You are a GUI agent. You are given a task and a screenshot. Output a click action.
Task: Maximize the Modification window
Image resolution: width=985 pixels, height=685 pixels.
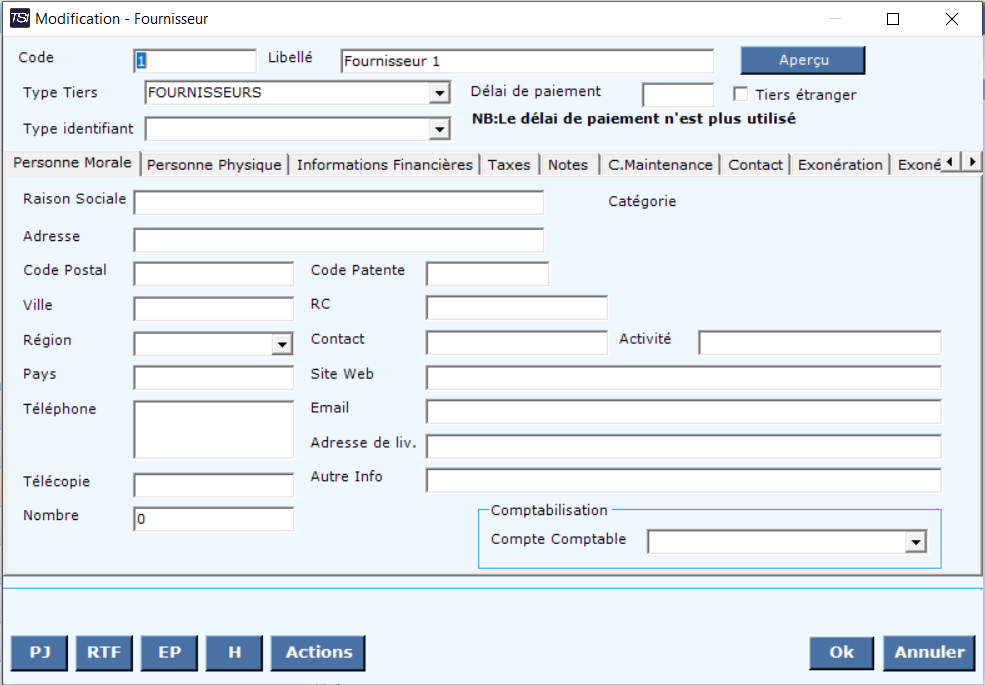pos(893,18)
